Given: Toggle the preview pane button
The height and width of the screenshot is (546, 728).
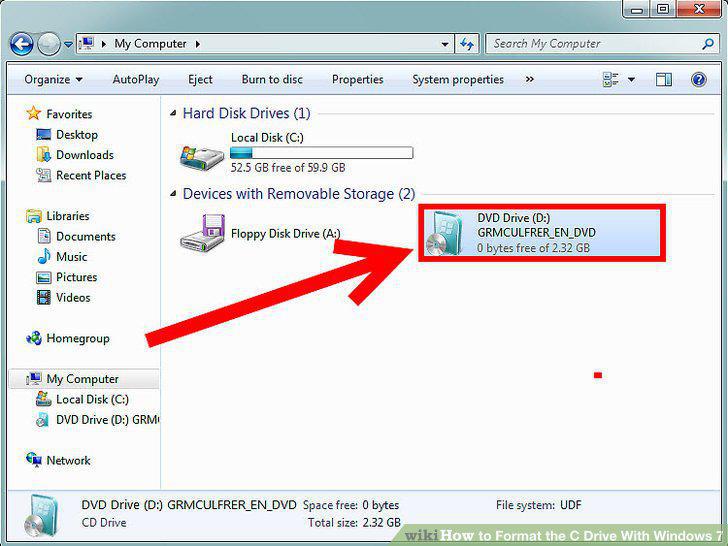Looking at the screenshot, I should [x=663, y=80].
